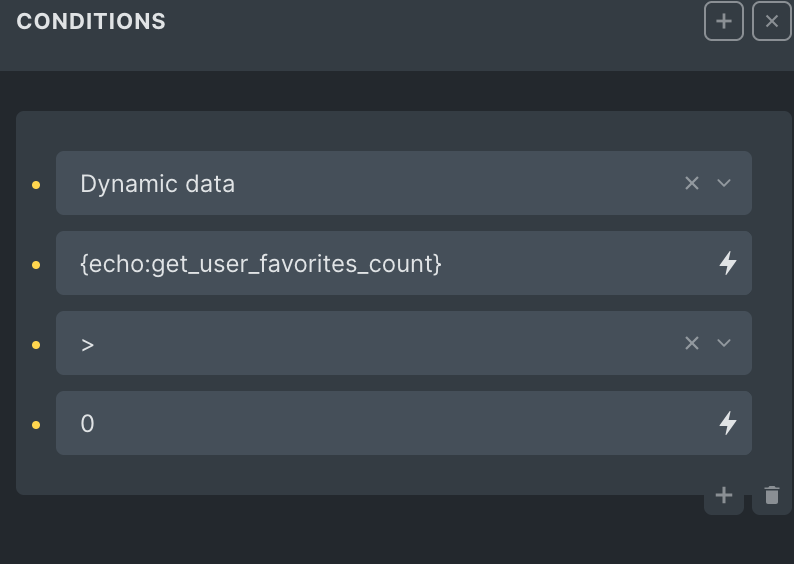794x564 pixels.
Task: Click the CONDITIONS panel heading
Action: tap(91, 21)
